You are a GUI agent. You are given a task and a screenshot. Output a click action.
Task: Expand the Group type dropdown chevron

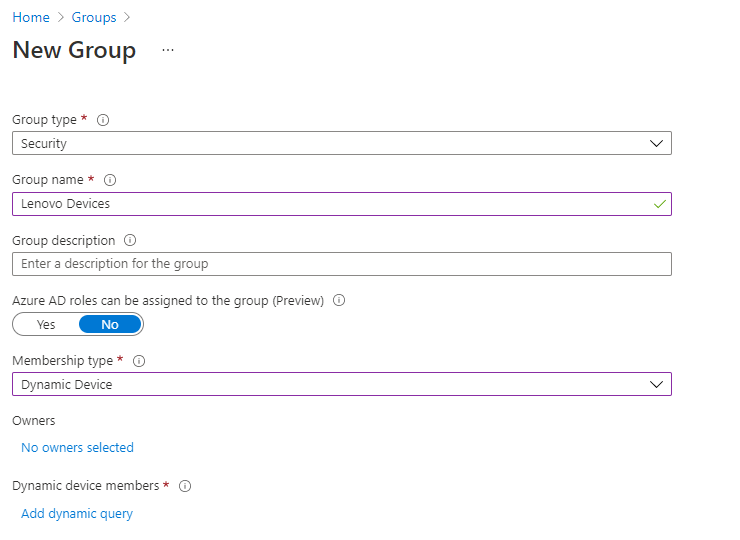656,143
